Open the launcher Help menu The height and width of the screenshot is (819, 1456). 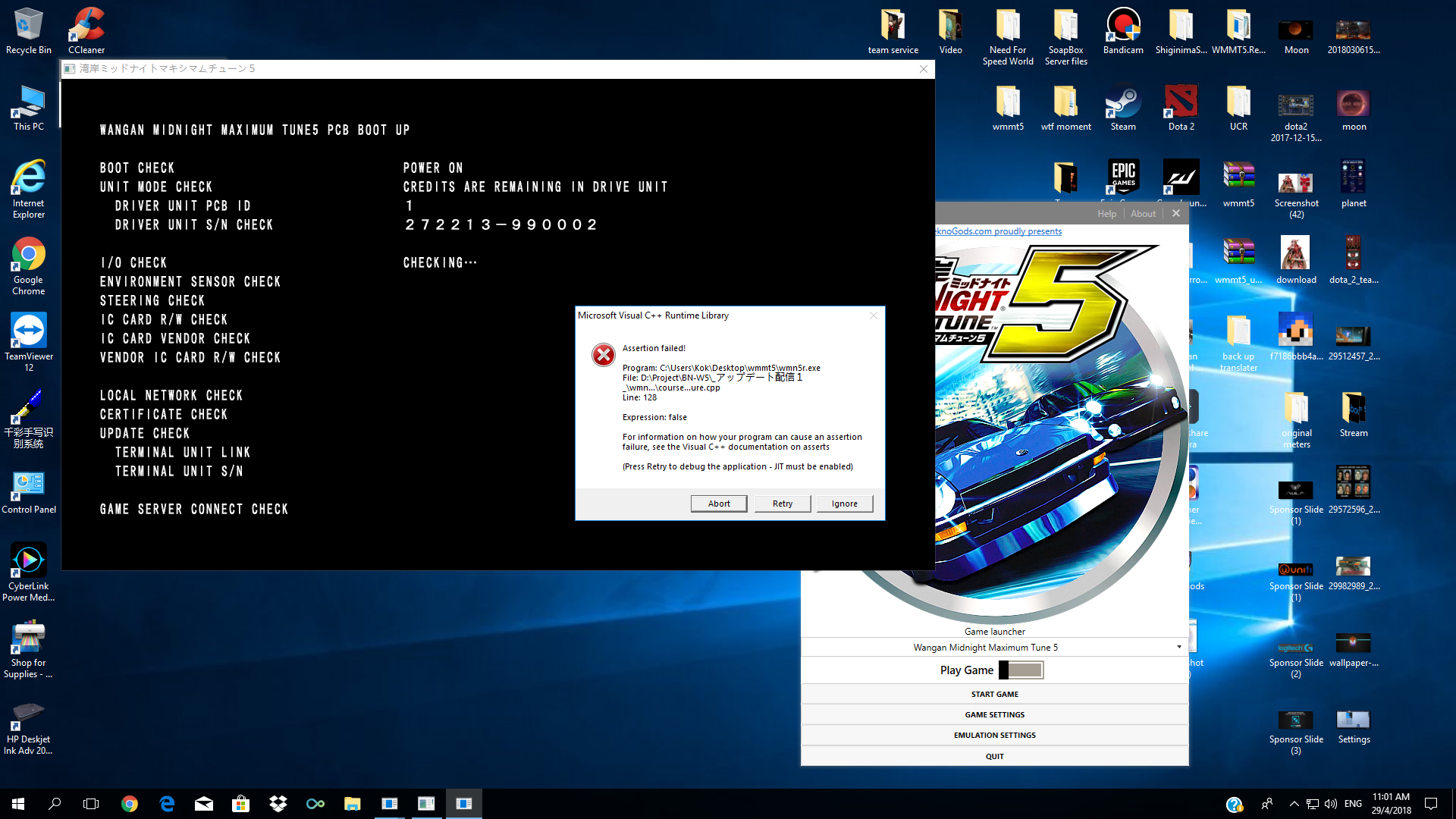pyautogui.click(x=1106, y=214)
